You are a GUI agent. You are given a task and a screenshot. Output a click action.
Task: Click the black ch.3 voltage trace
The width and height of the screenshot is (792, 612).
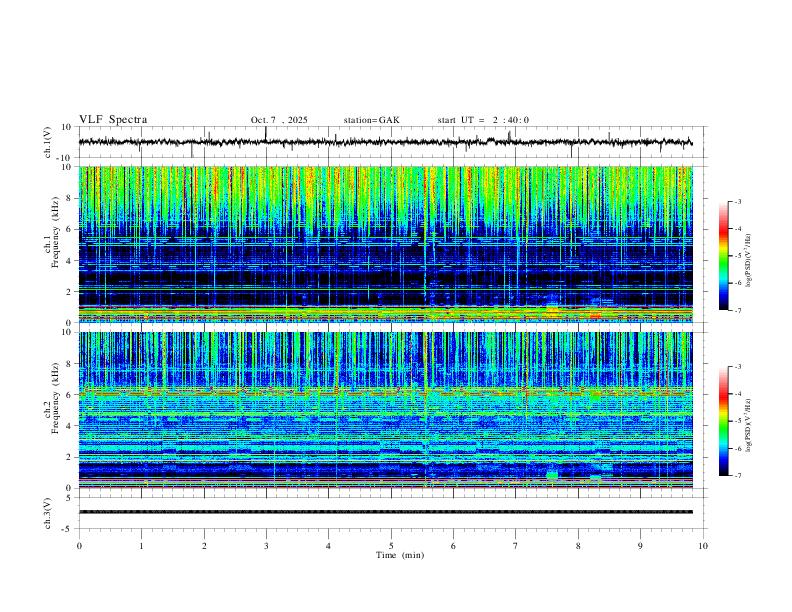[385, 512]
